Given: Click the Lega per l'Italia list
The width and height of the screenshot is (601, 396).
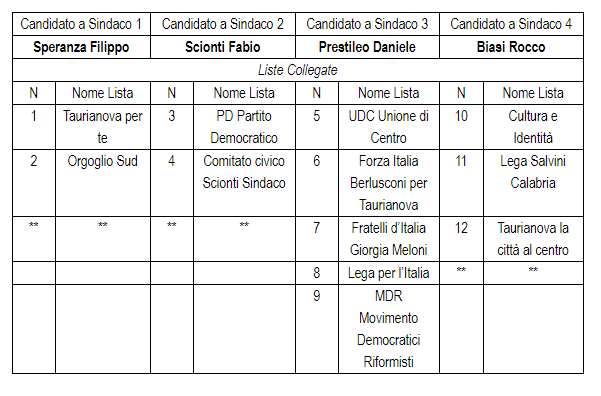Looking at the screenshot, I should 389,273.
